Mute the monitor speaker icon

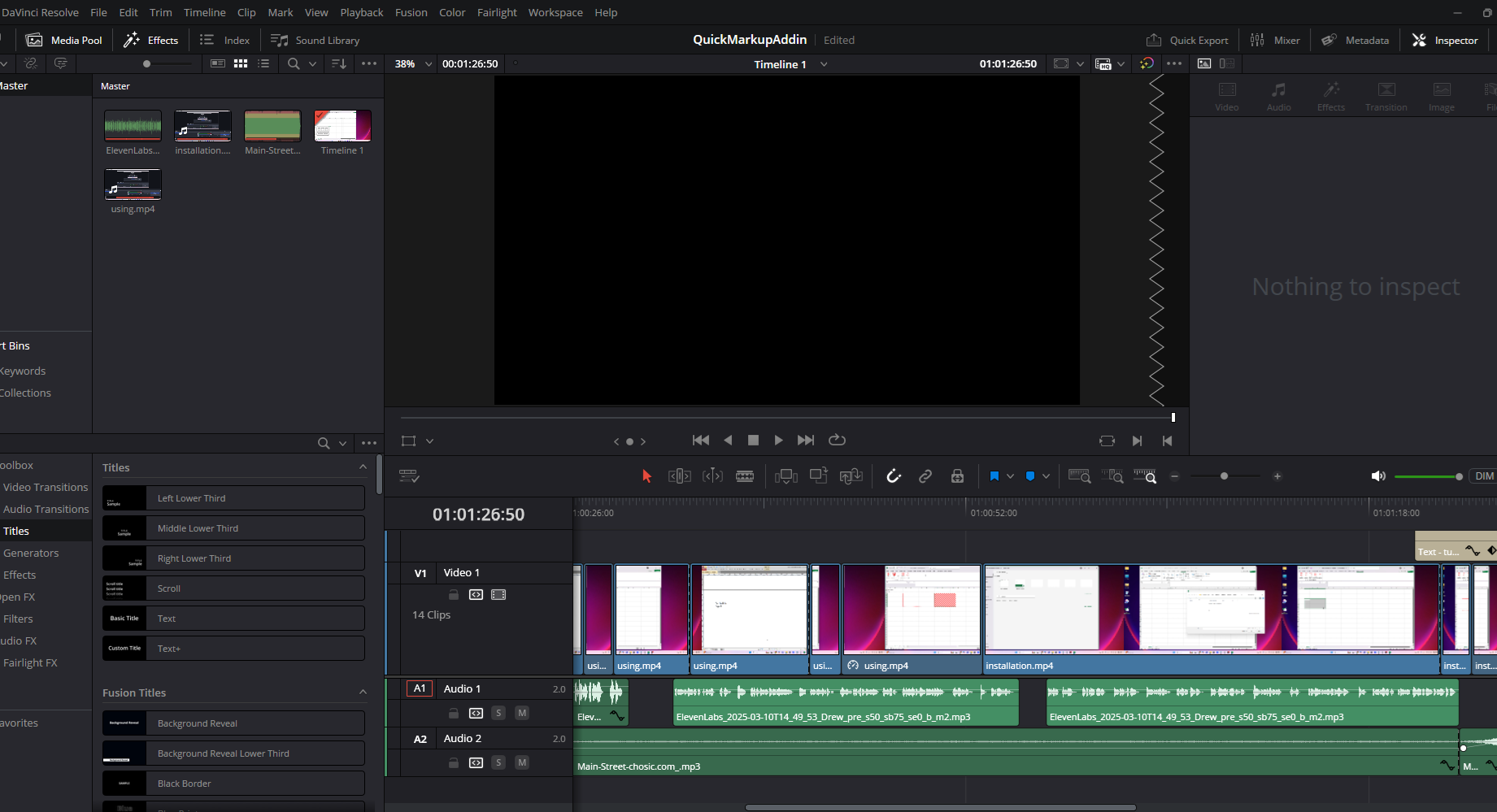[1378, 476]
